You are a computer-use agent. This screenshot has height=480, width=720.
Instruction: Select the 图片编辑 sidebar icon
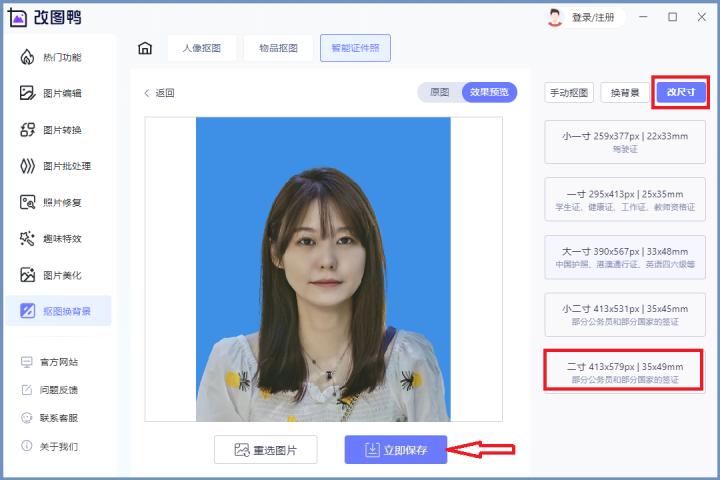[27, 93]
